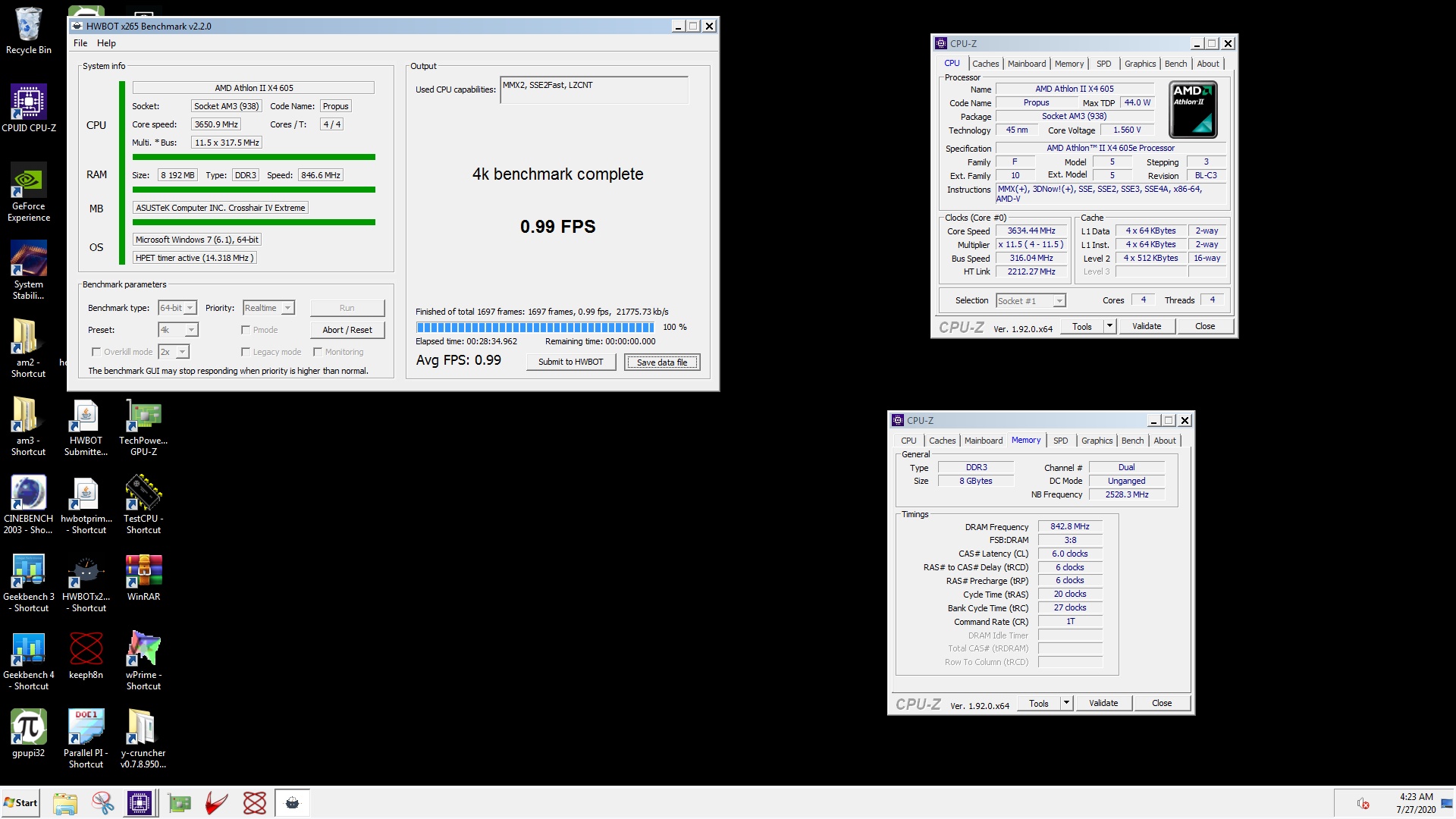Screen dimensions: 1456x819
Task: Open hwbotprime Shortcut icon
Action: point(86,504)
